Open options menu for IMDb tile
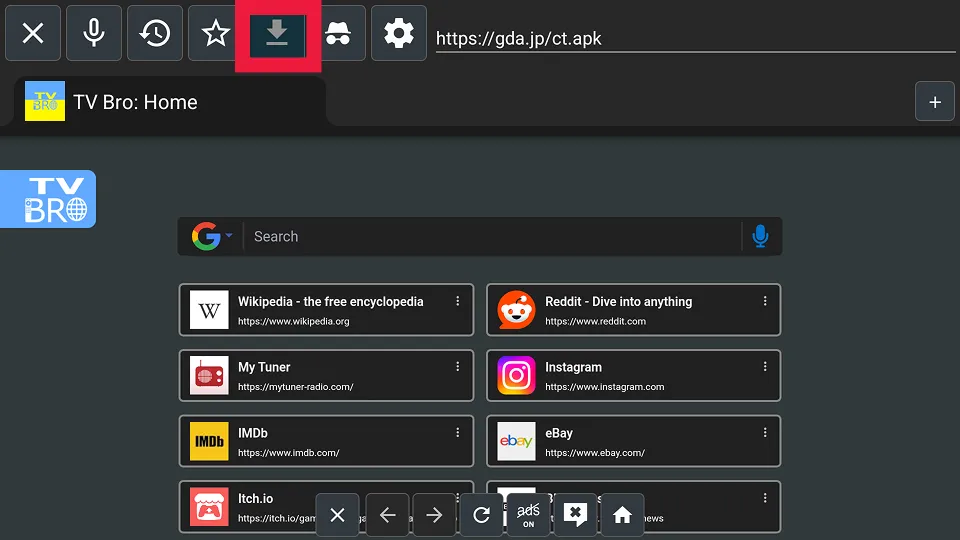 tap(457, 432)
